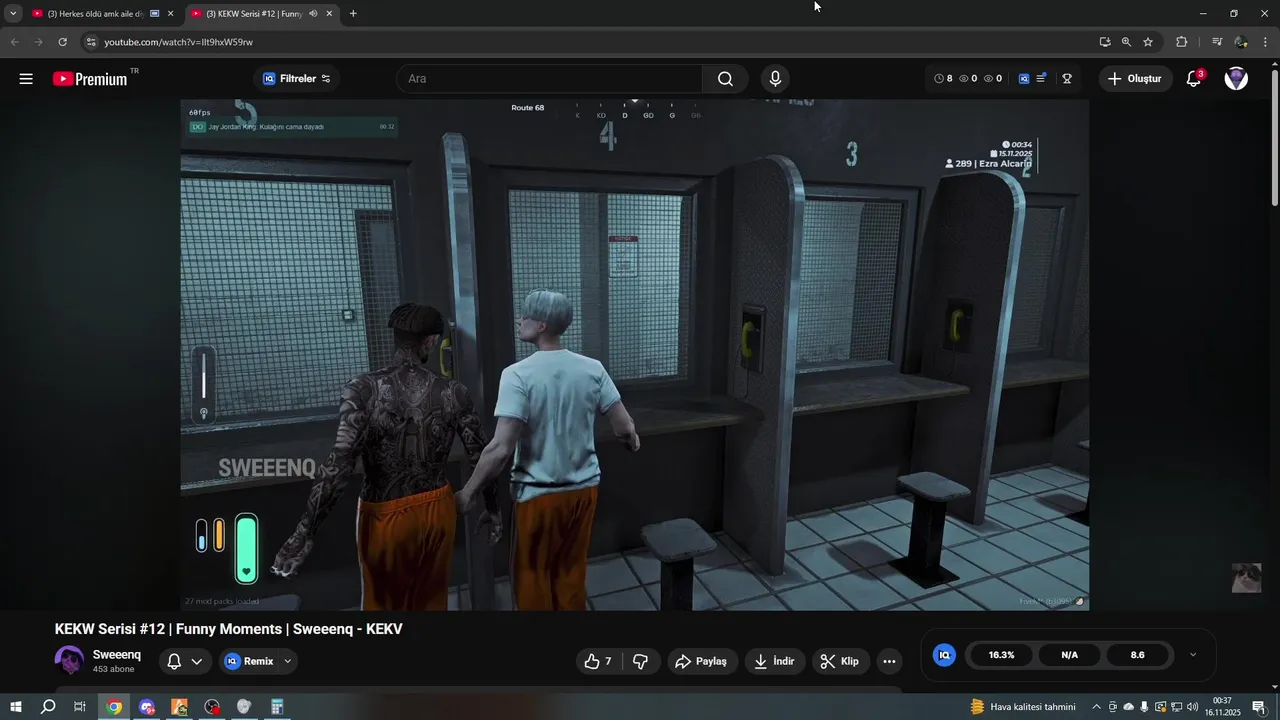The image size is (1280, 720).
Task: Open OBS from the taskbar
Action: [212, 707]
